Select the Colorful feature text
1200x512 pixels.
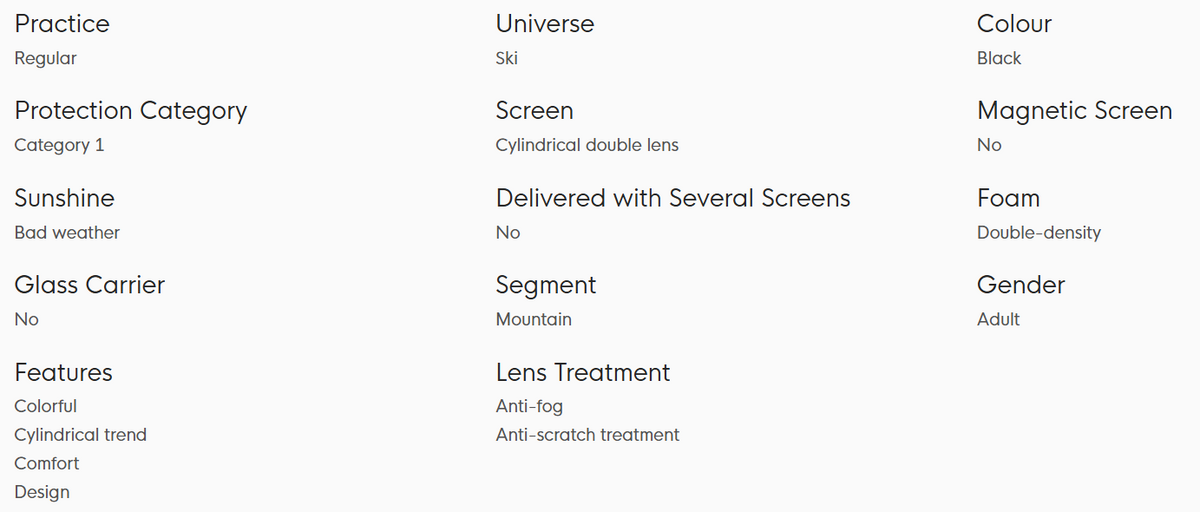pyautogui.click(x=45, y=406)
